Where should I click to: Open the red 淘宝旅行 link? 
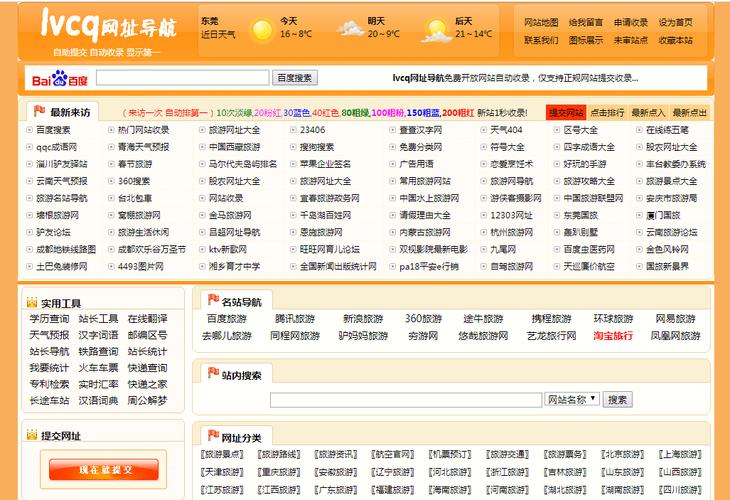(613, 336)
